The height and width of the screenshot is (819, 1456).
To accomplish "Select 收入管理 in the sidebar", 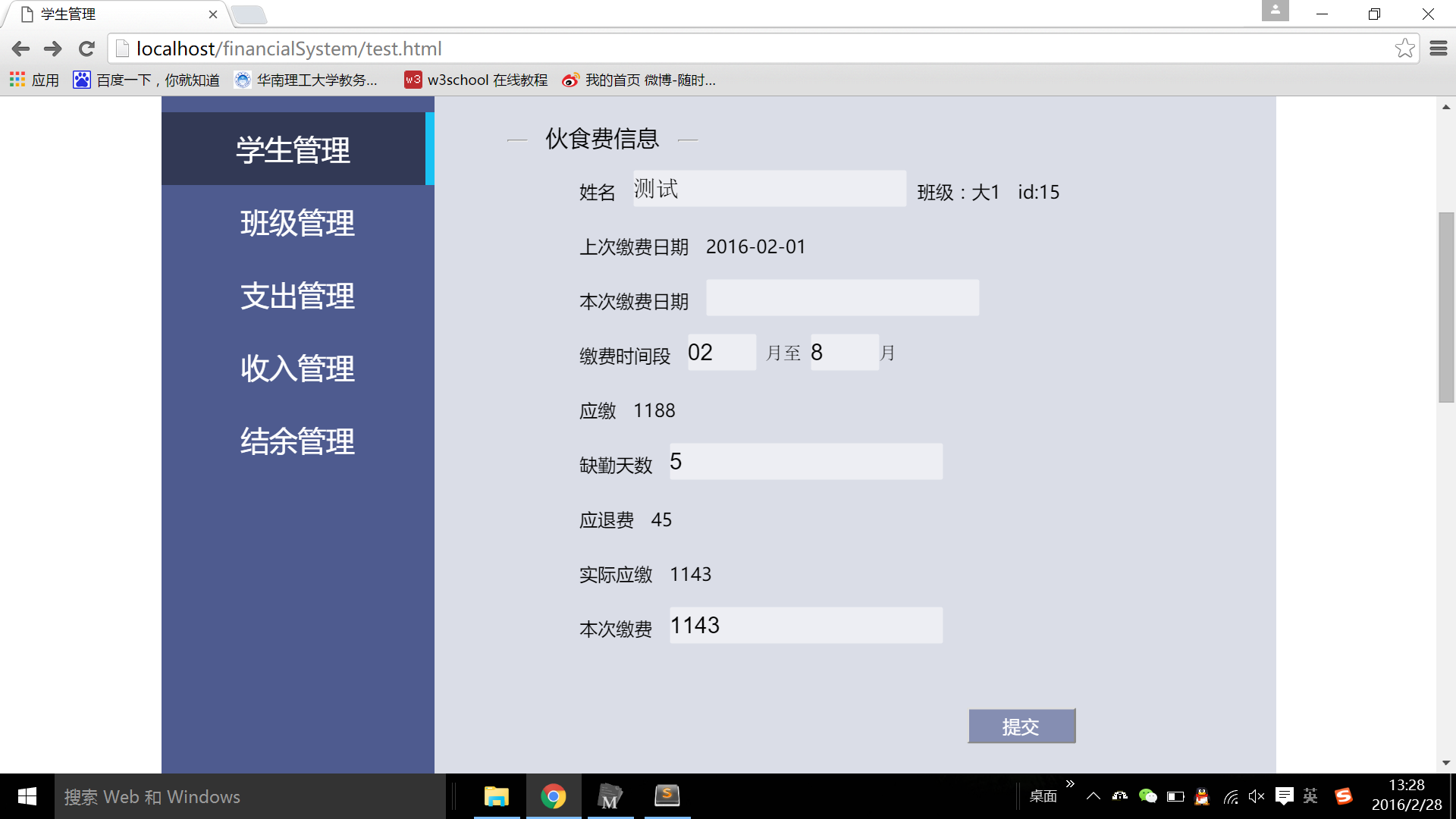I will click(x=297, y=369).
